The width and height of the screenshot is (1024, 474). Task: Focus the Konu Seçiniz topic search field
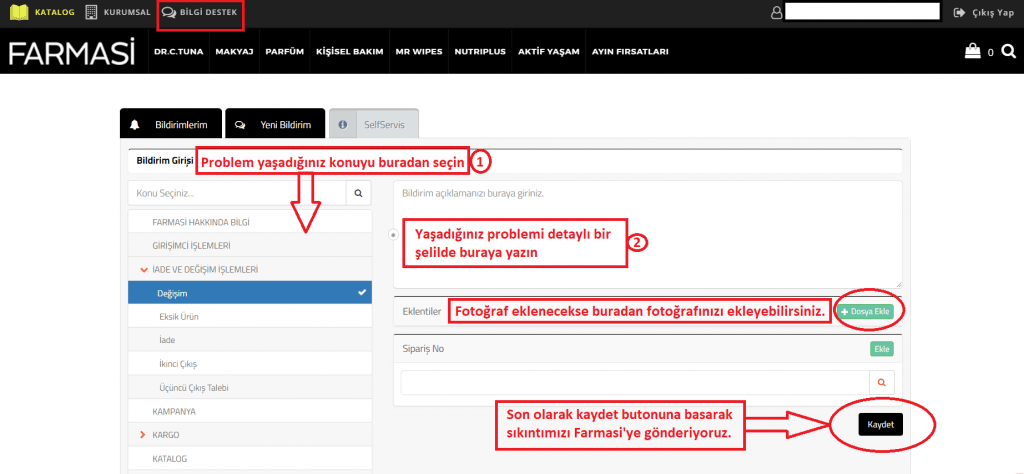tap(237, 193)
